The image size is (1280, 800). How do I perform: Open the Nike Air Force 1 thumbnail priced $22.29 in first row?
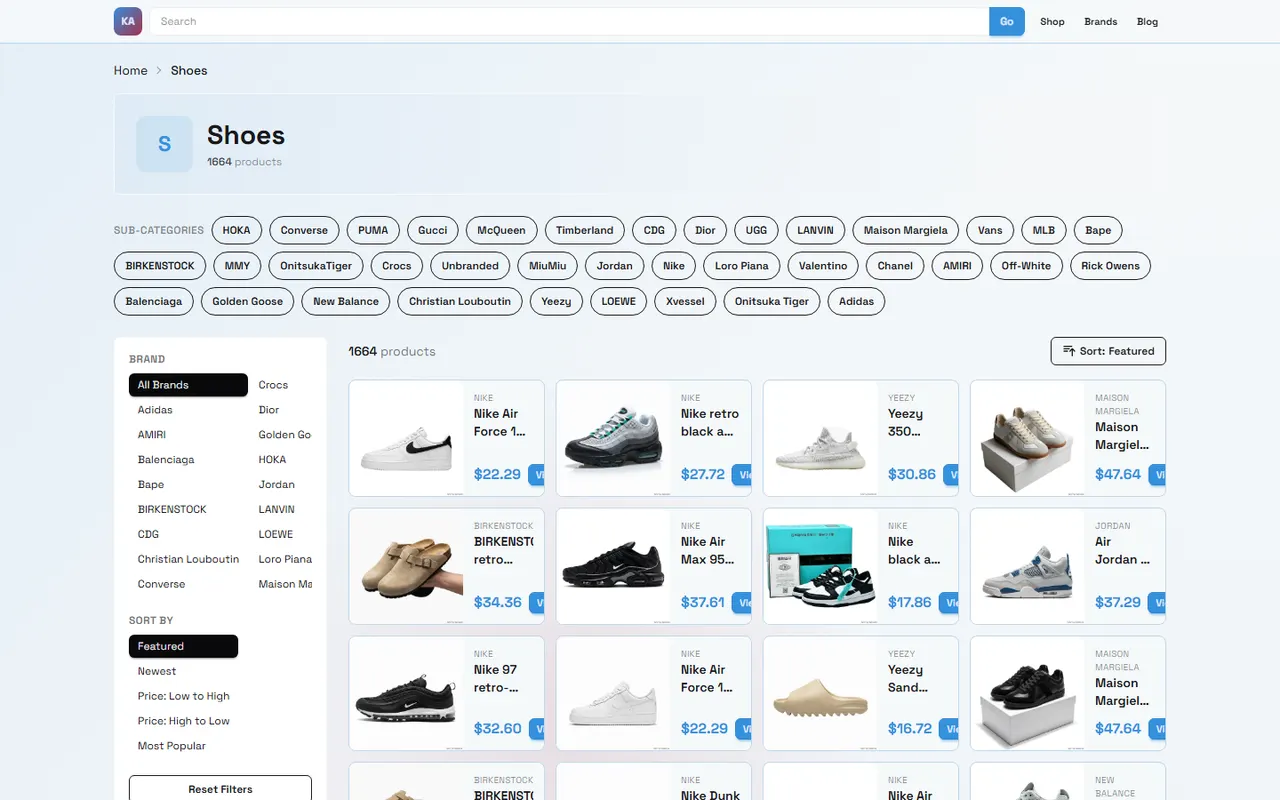tap(406, 438)
